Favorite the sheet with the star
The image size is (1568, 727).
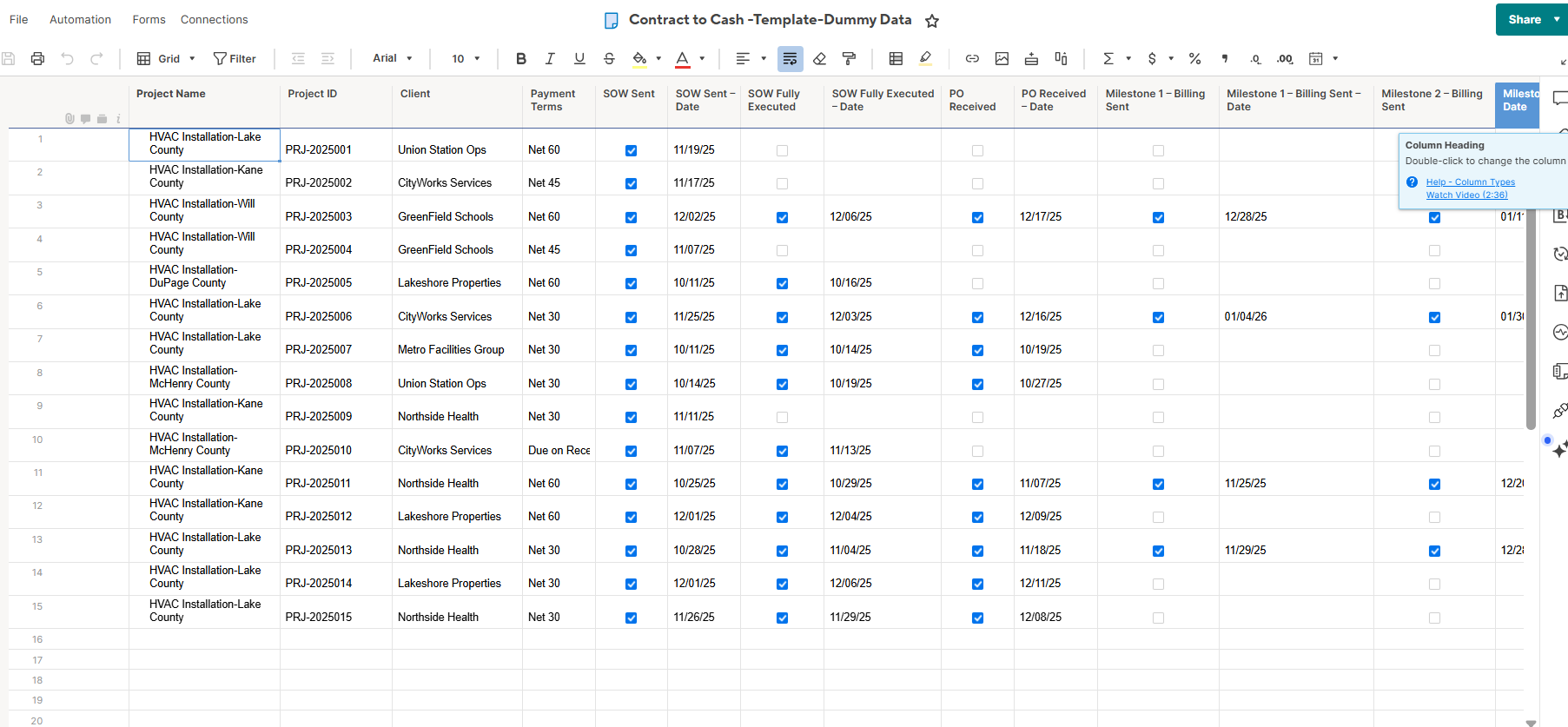pyautogui.click(x=932, y=21)
